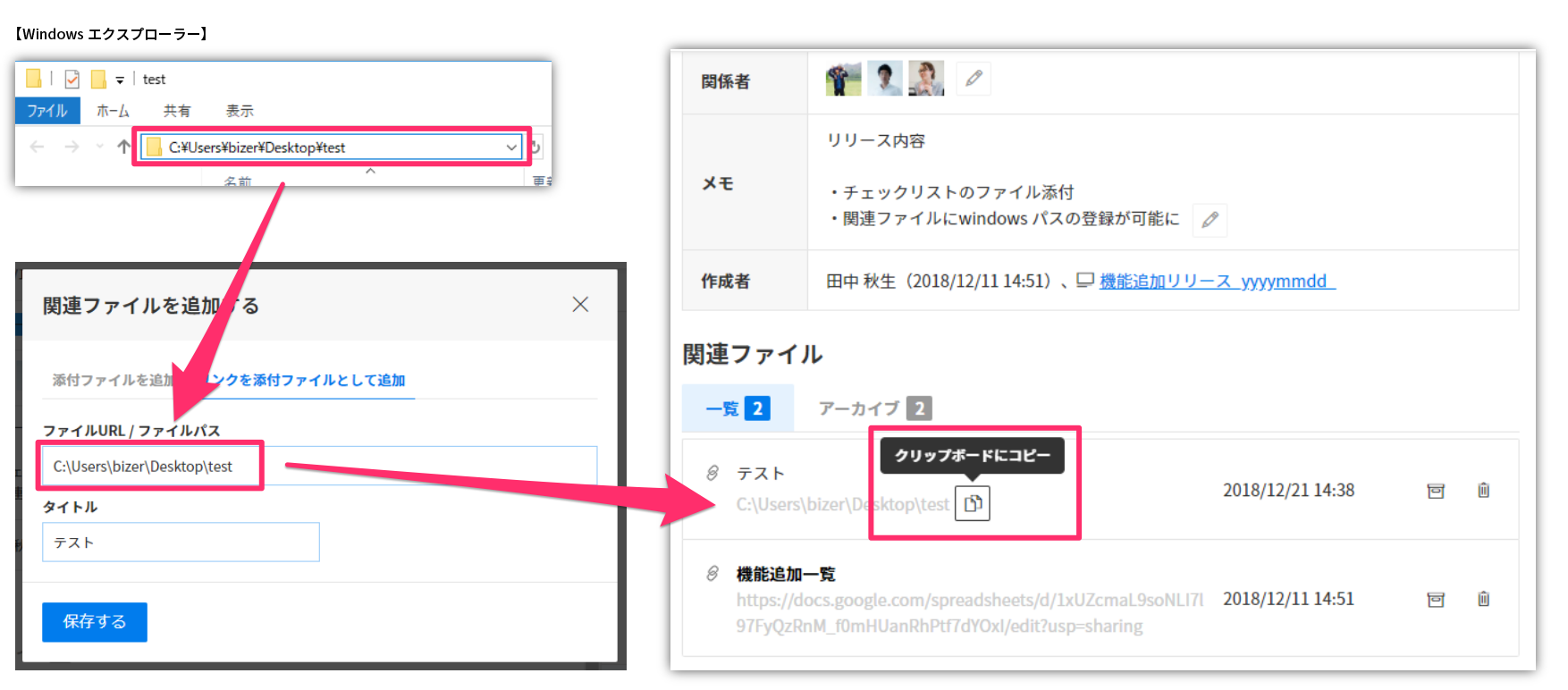Click the link icon beside テスト
This screenshot has height=690, width=1568.
(x=712, y=473)
